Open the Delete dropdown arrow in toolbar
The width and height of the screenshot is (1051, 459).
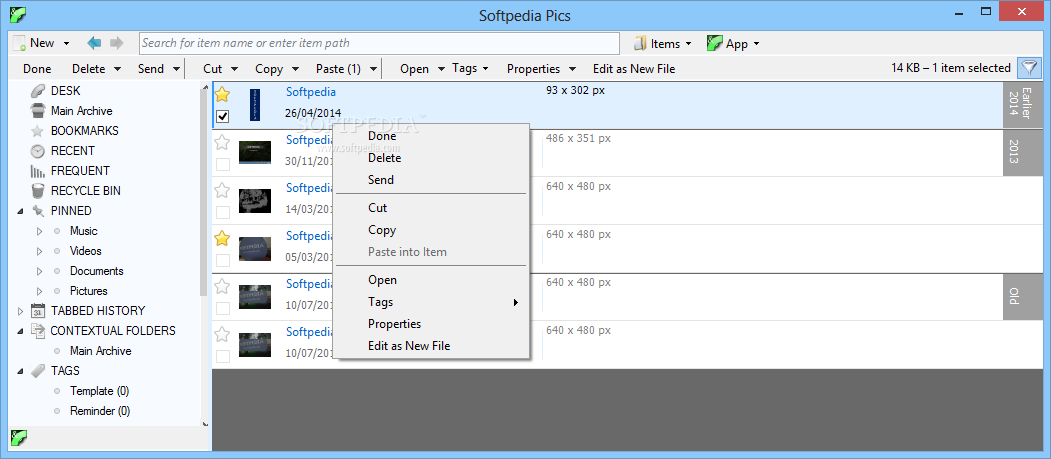tap(117, 68)
